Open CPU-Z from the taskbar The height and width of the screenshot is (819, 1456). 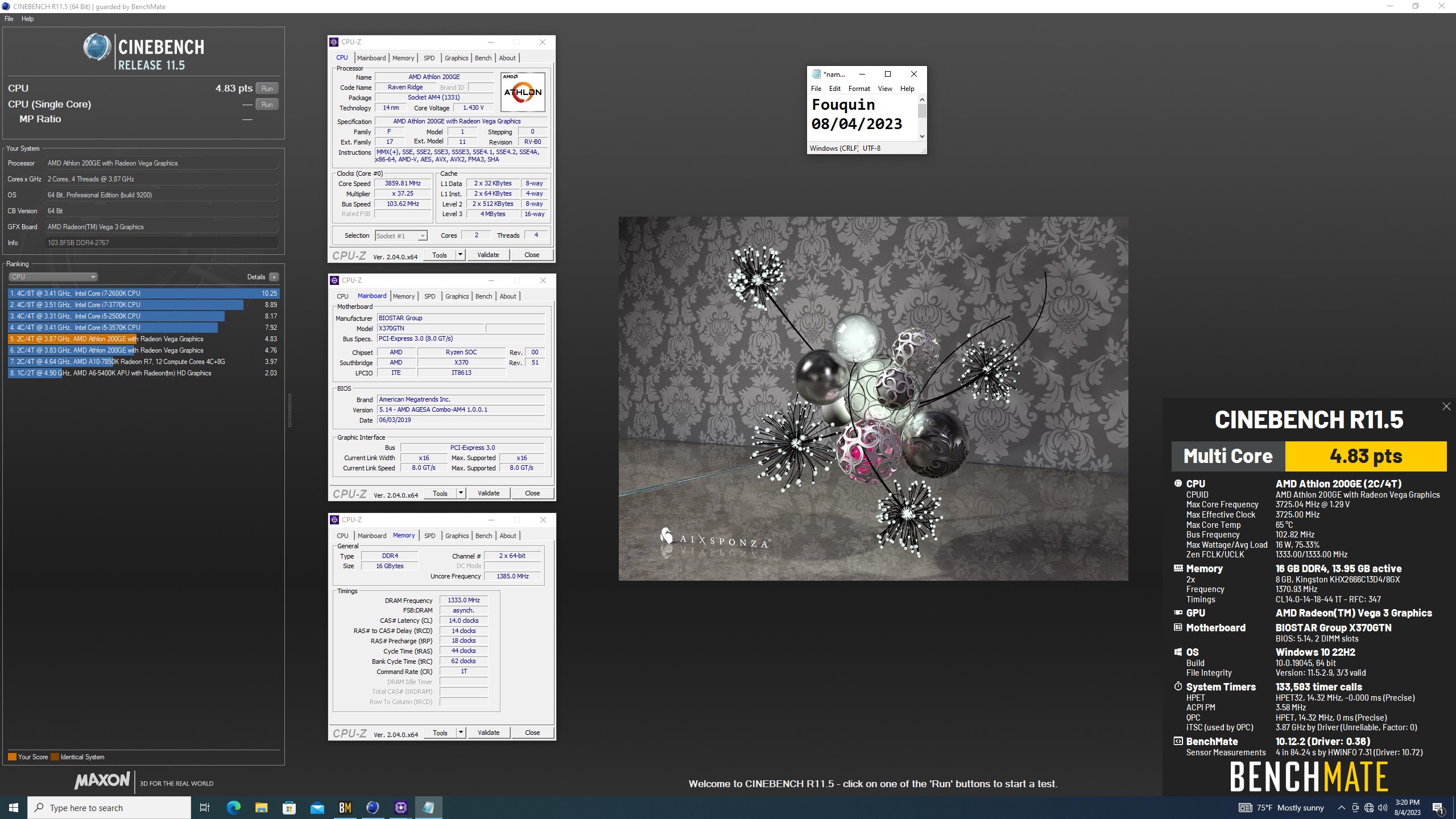coord(401,808)
